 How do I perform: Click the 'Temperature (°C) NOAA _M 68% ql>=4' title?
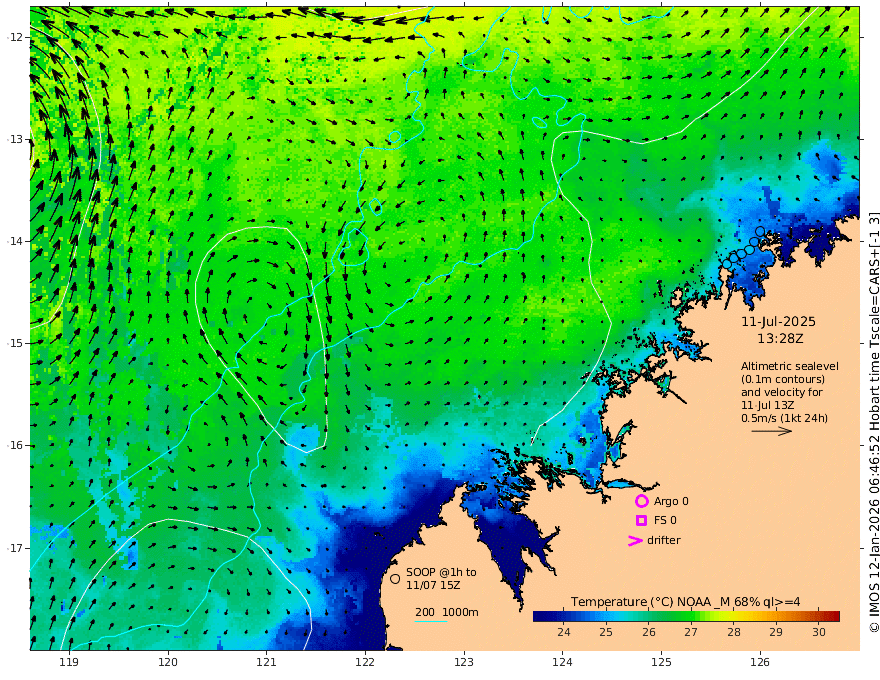[685, 602]
